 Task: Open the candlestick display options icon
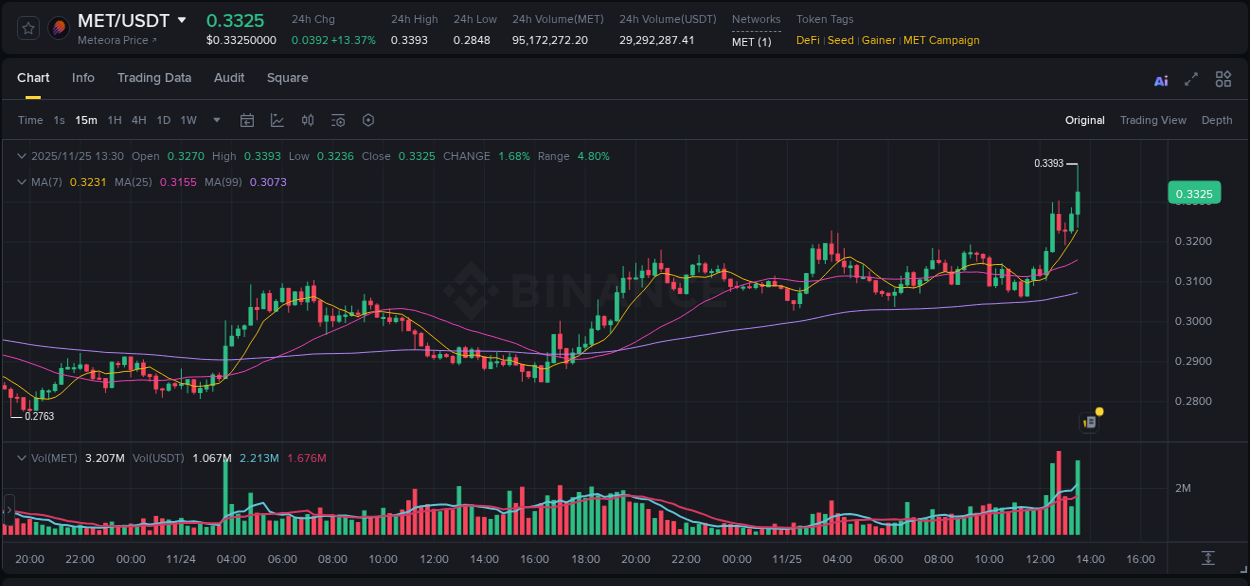point(308,120)
